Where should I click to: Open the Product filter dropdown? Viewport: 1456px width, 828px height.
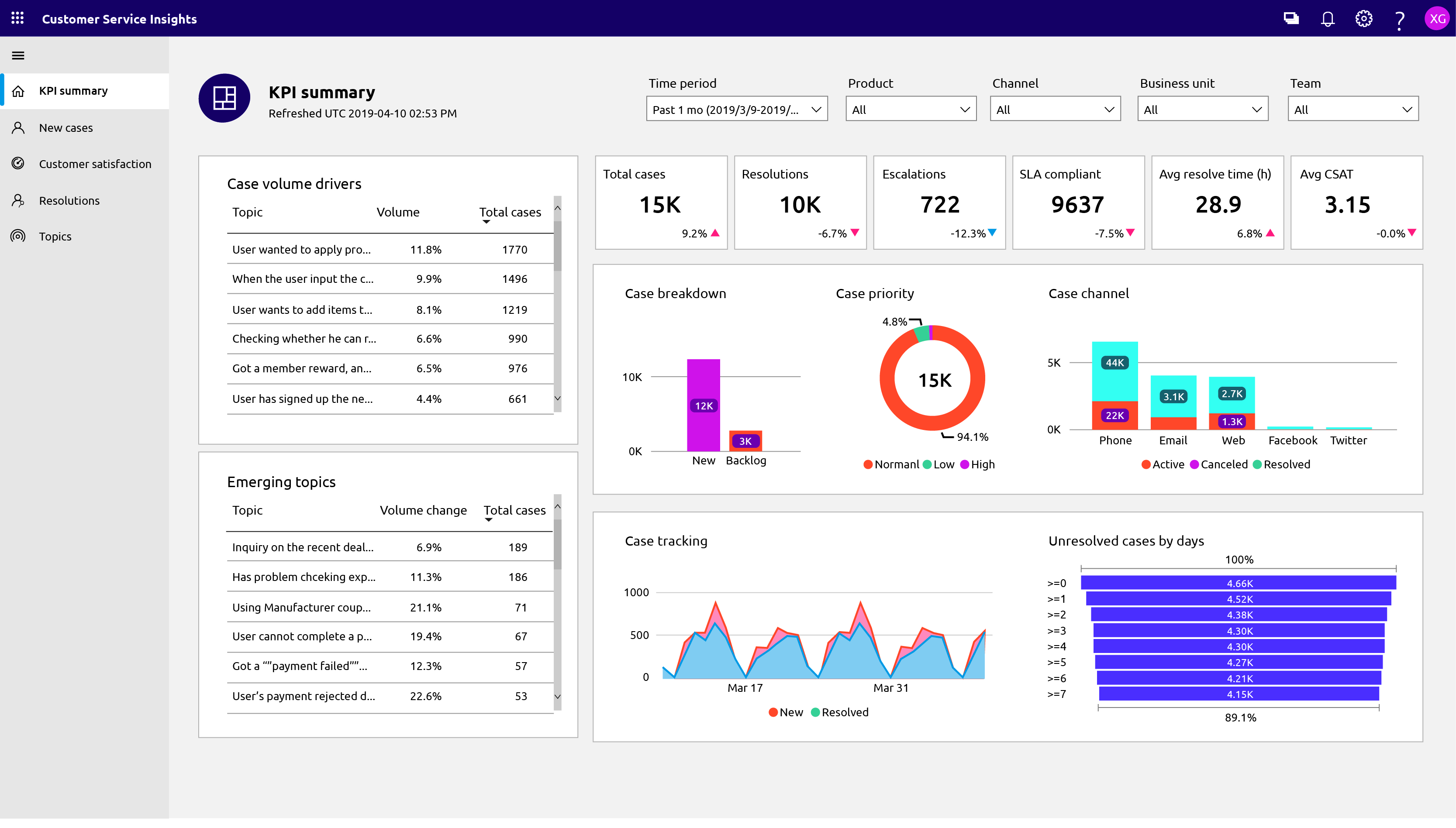(911, 109)
